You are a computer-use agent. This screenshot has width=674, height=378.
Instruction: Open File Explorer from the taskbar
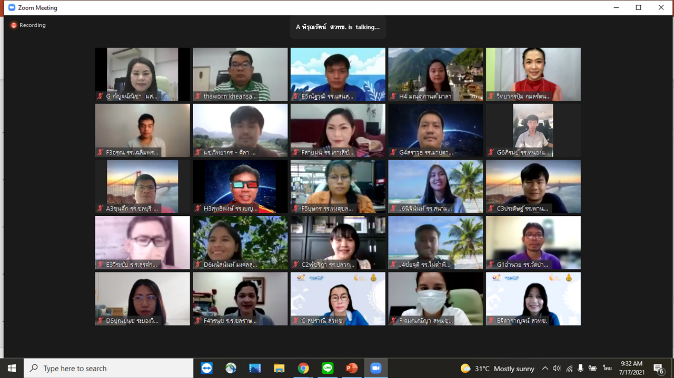279,368
